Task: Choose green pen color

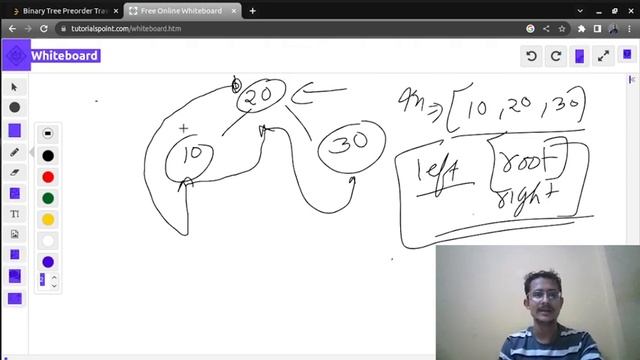Action: coord(48,198)
